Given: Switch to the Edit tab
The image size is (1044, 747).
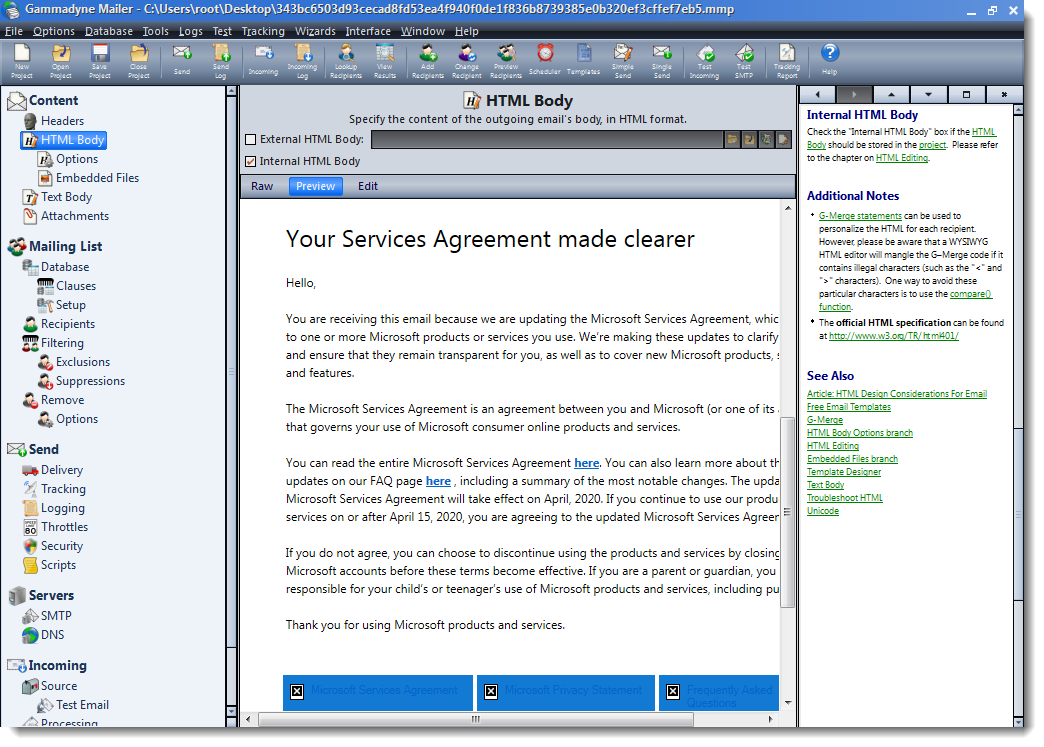Looking at the screenshot, I should [x=368, y=186].
